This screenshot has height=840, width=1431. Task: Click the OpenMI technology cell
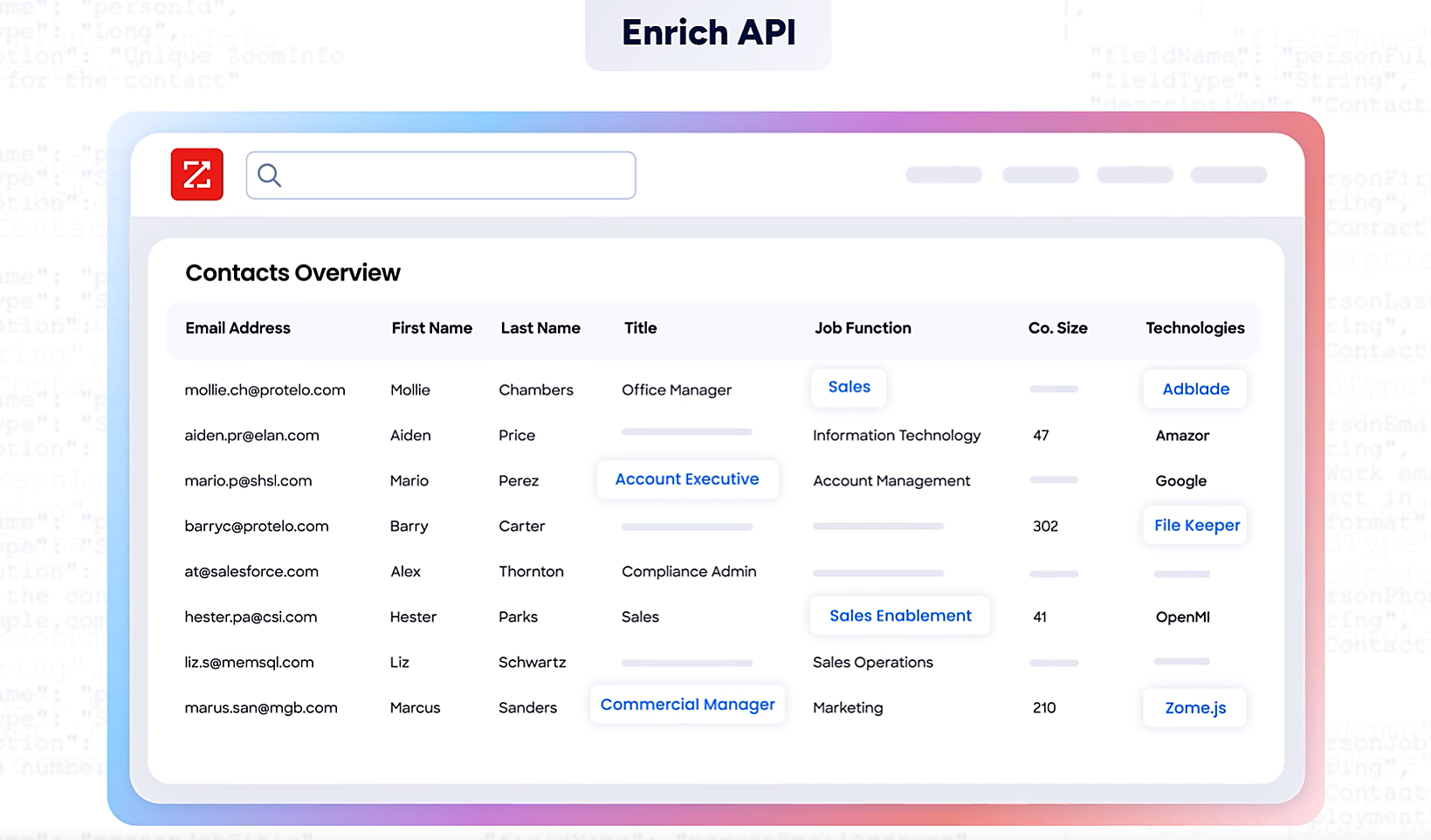click(1182, 617)
